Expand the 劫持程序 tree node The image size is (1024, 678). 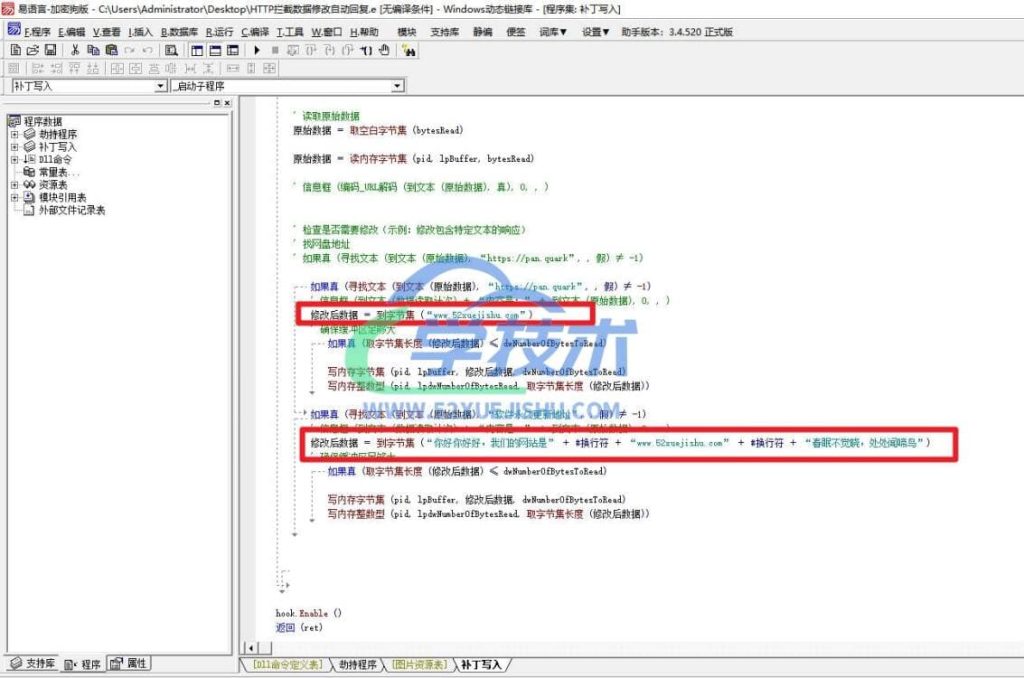[x=15, y=134]
